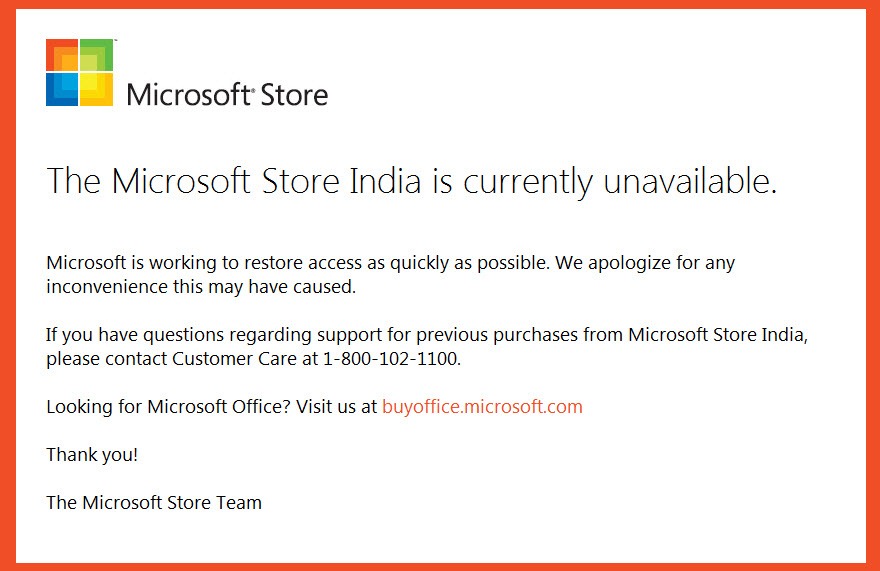Screen dimensions: 880x571
Task: Click the 'Thank you!' line
Action: click(92, 454)
